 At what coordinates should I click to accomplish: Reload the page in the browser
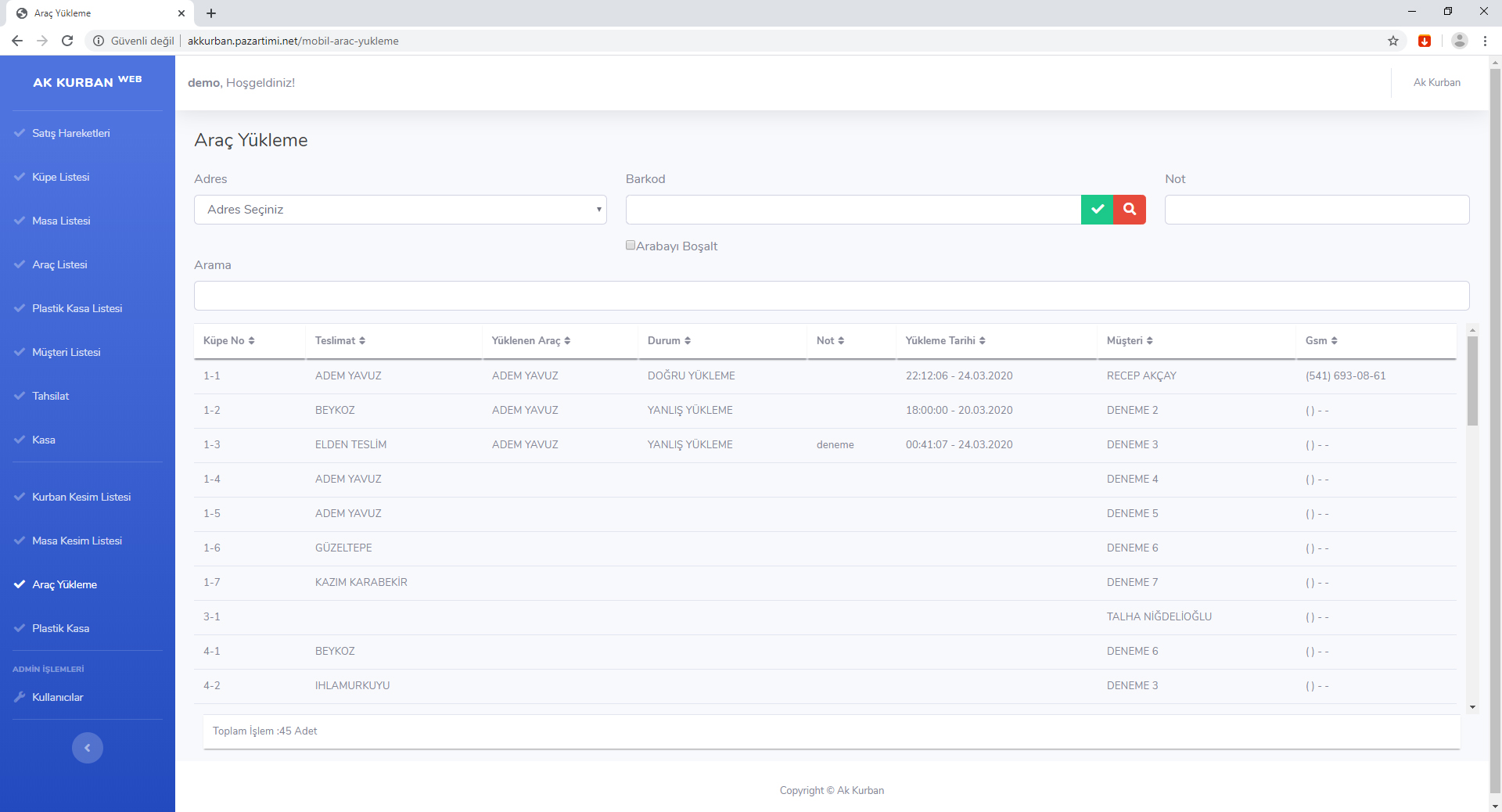(67, 41)
